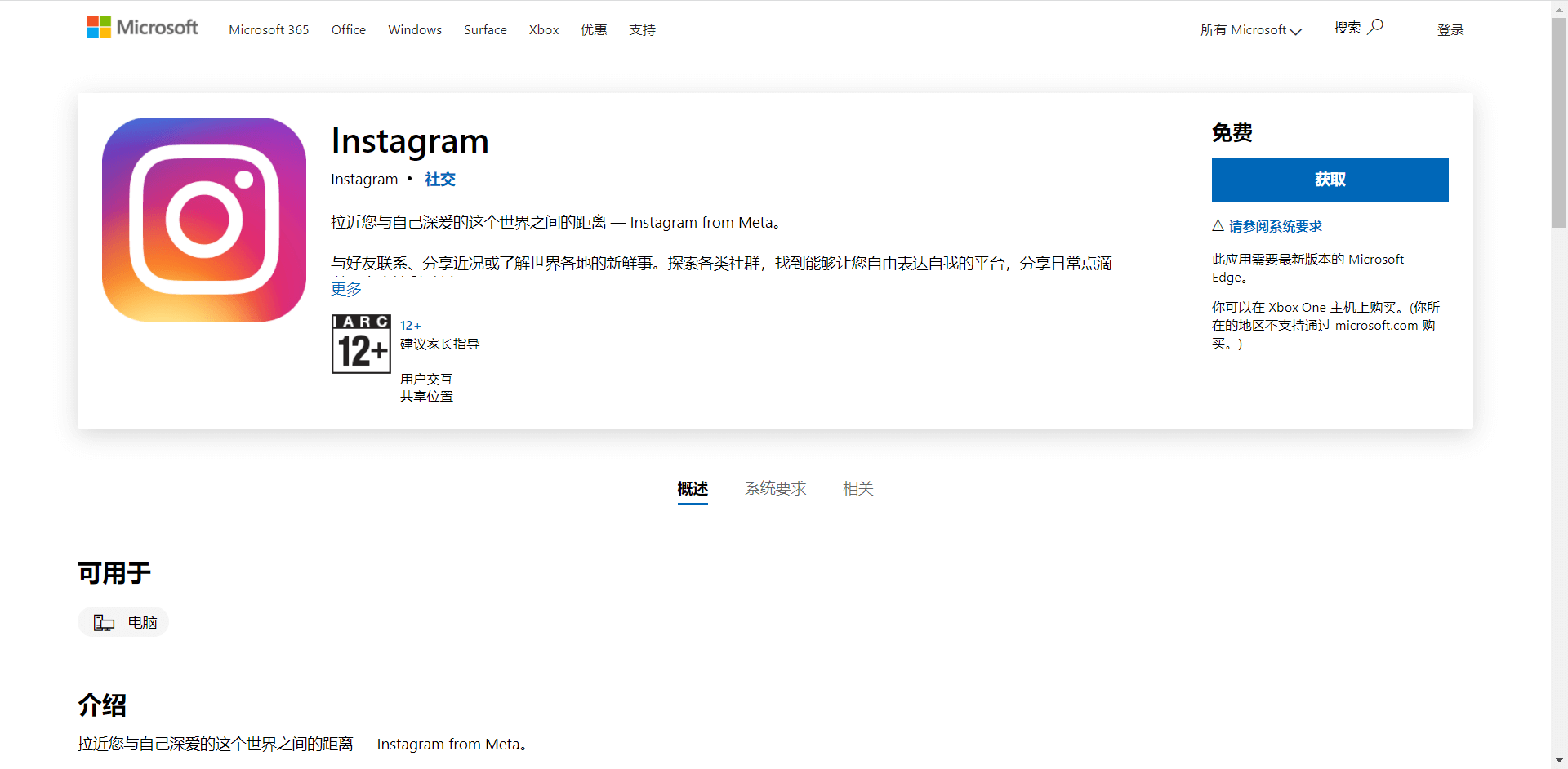
Task: Go to Windows in the top nav
Action: [x=415, y=30]
